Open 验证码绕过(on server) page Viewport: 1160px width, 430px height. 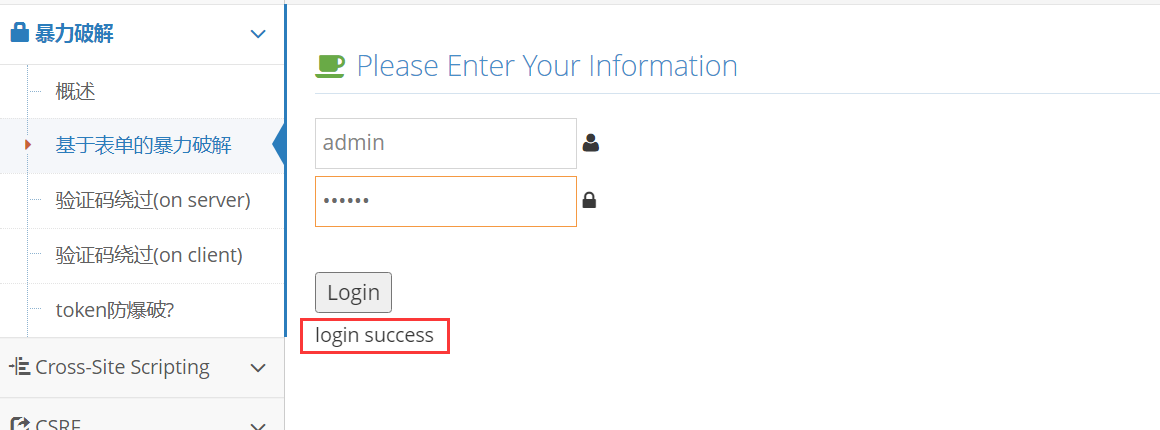click(153, 200)
